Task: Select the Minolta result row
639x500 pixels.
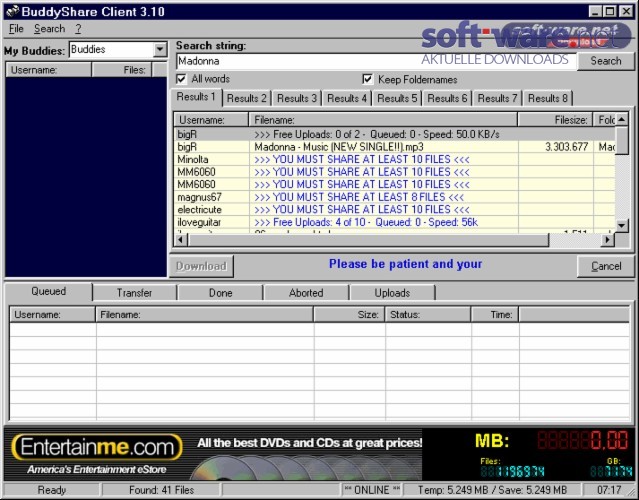Action: pos(394,159)
